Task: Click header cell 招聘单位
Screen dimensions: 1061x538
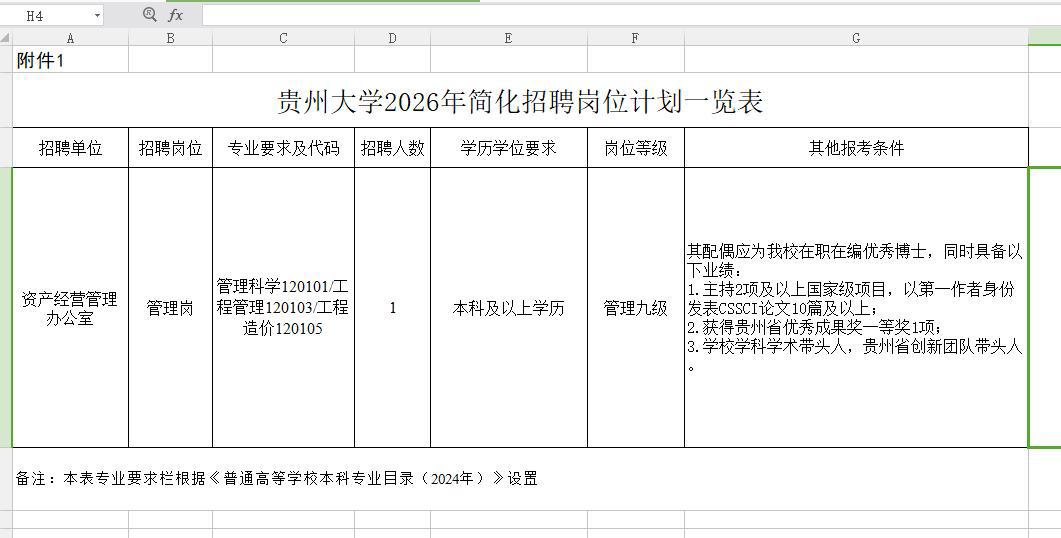Action: click(x=70, y=148)
